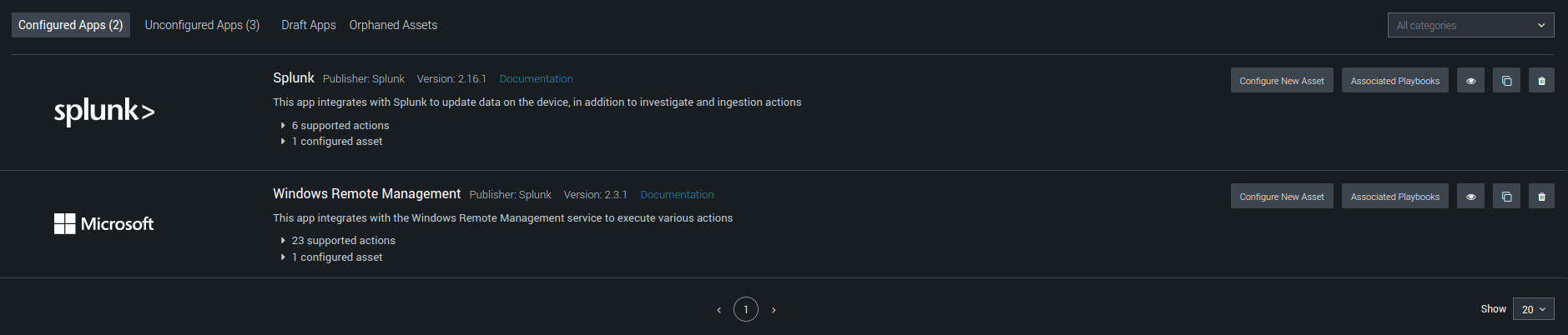Click the copy icon for Windows Remote Management

coord(1506,197)
